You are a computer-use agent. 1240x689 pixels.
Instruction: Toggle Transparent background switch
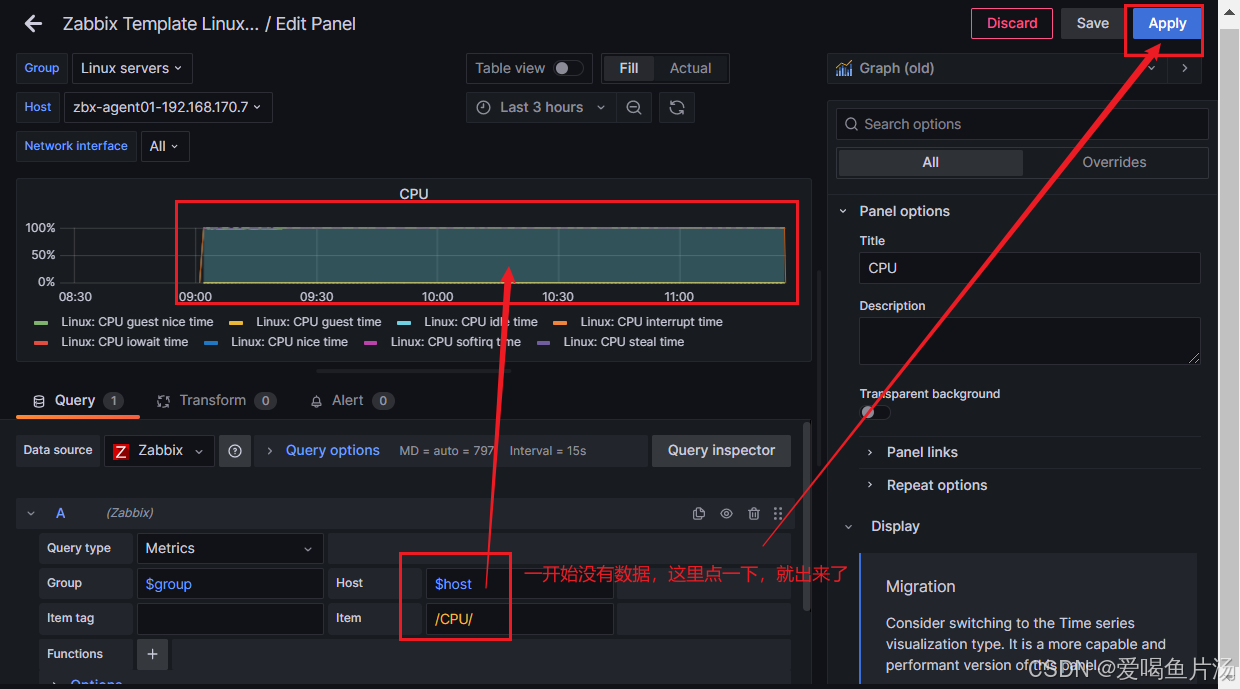click(x=874, y=412)
